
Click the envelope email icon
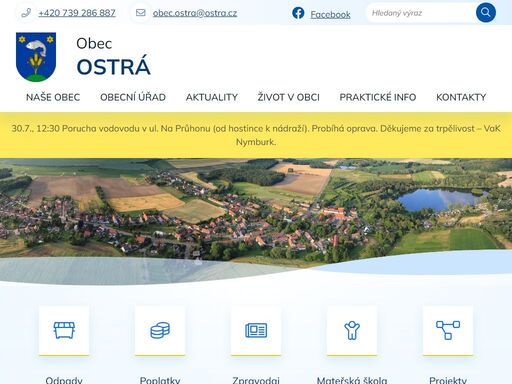141,13
